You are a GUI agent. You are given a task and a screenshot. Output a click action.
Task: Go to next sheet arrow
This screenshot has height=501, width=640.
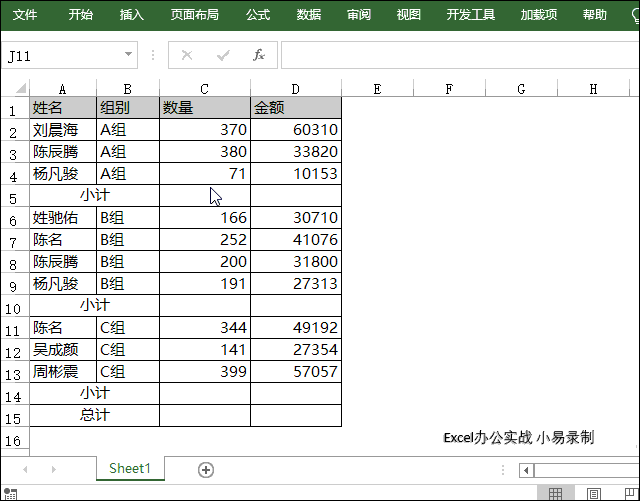(x=54, y=470)
